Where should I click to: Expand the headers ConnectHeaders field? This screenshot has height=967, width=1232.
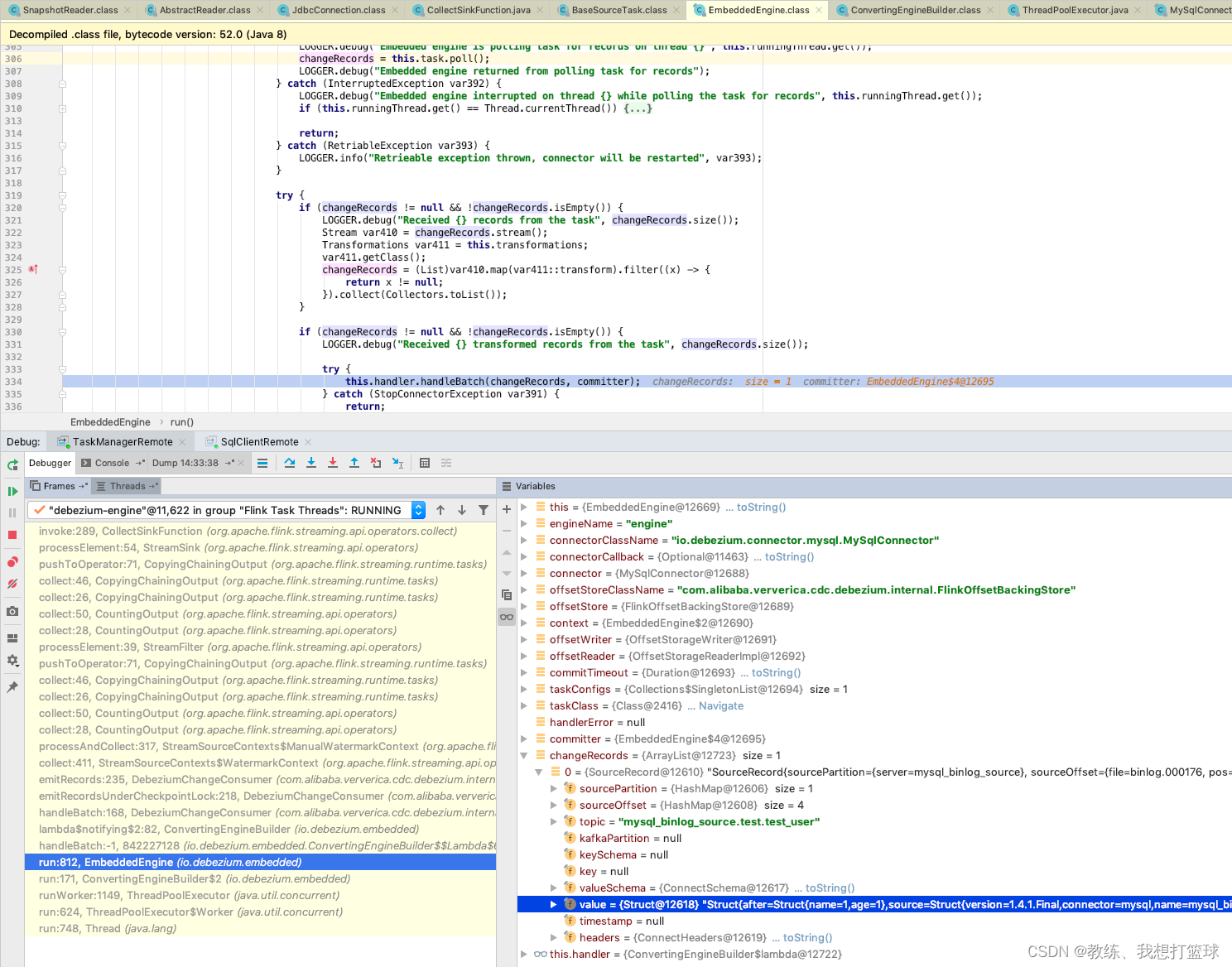coord(554,937)
